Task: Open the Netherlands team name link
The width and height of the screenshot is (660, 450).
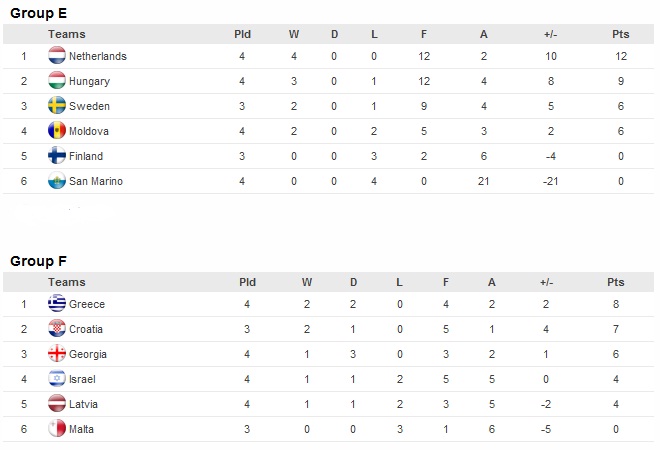Action: (x=98, y=56)
